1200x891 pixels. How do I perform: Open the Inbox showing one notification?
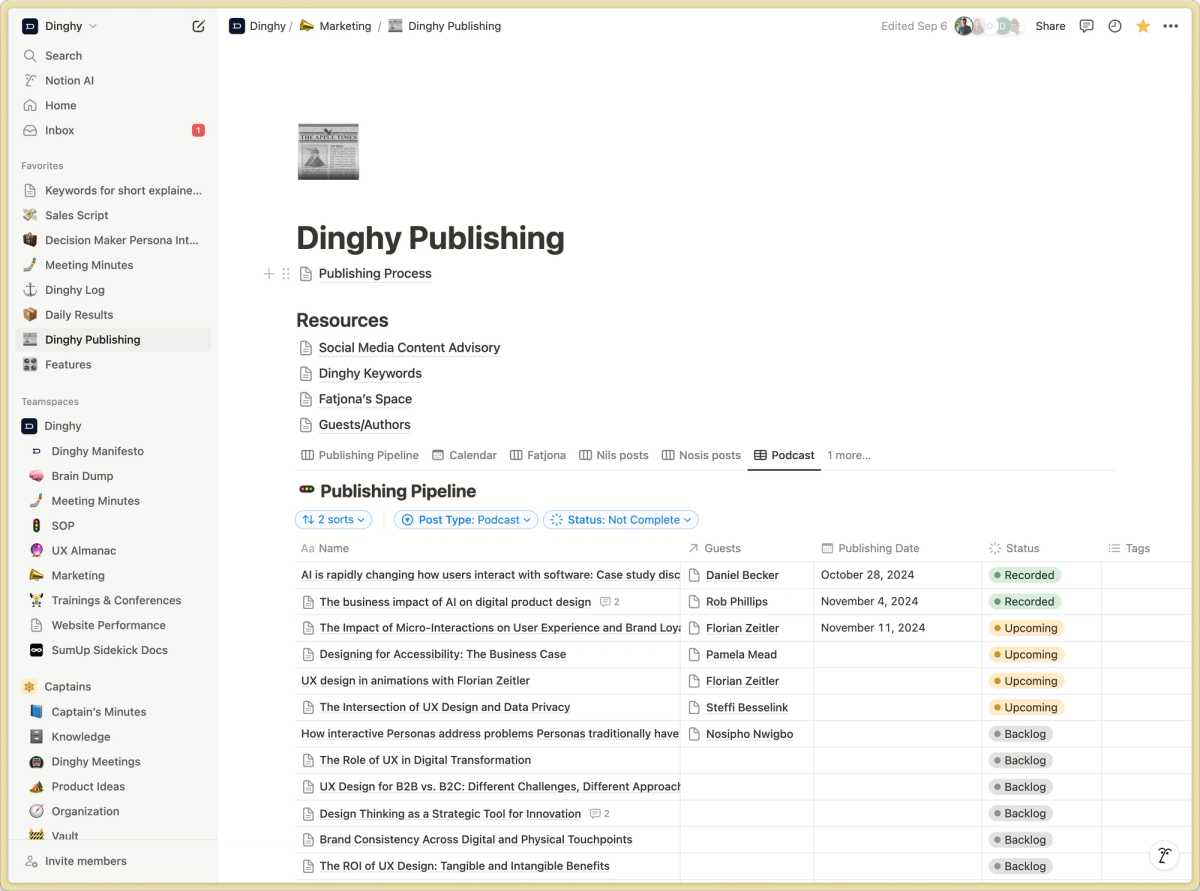click(60, 130)
